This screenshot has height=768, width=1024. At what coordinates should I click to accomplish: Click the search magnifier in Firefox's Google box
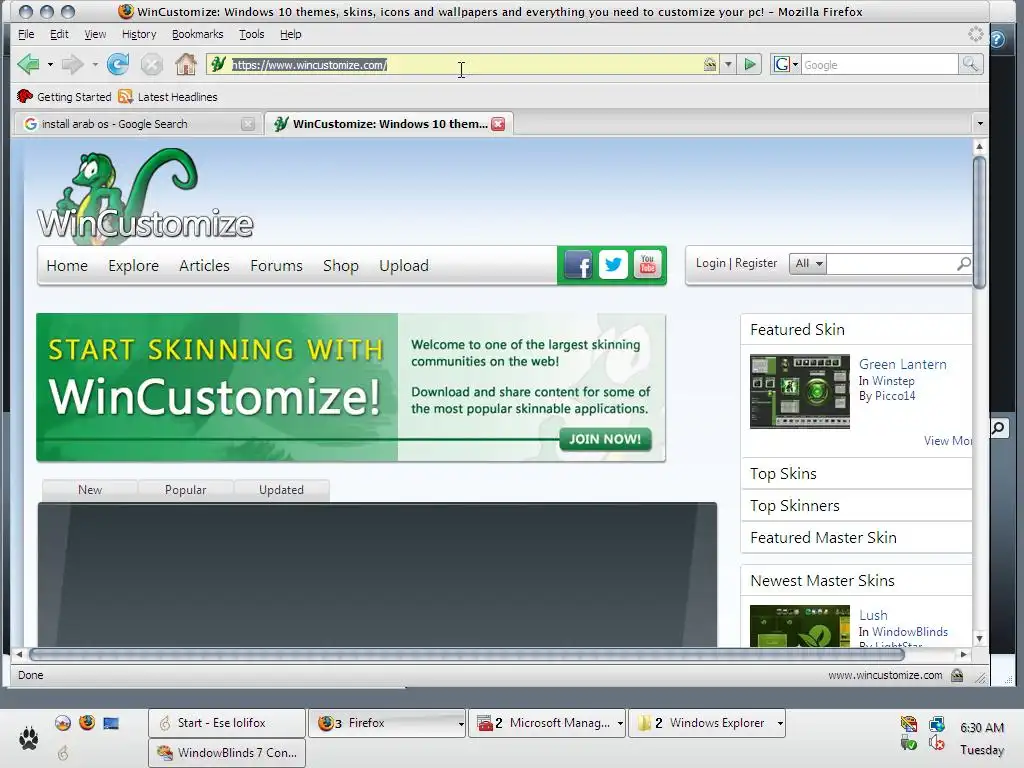point(970,64)
